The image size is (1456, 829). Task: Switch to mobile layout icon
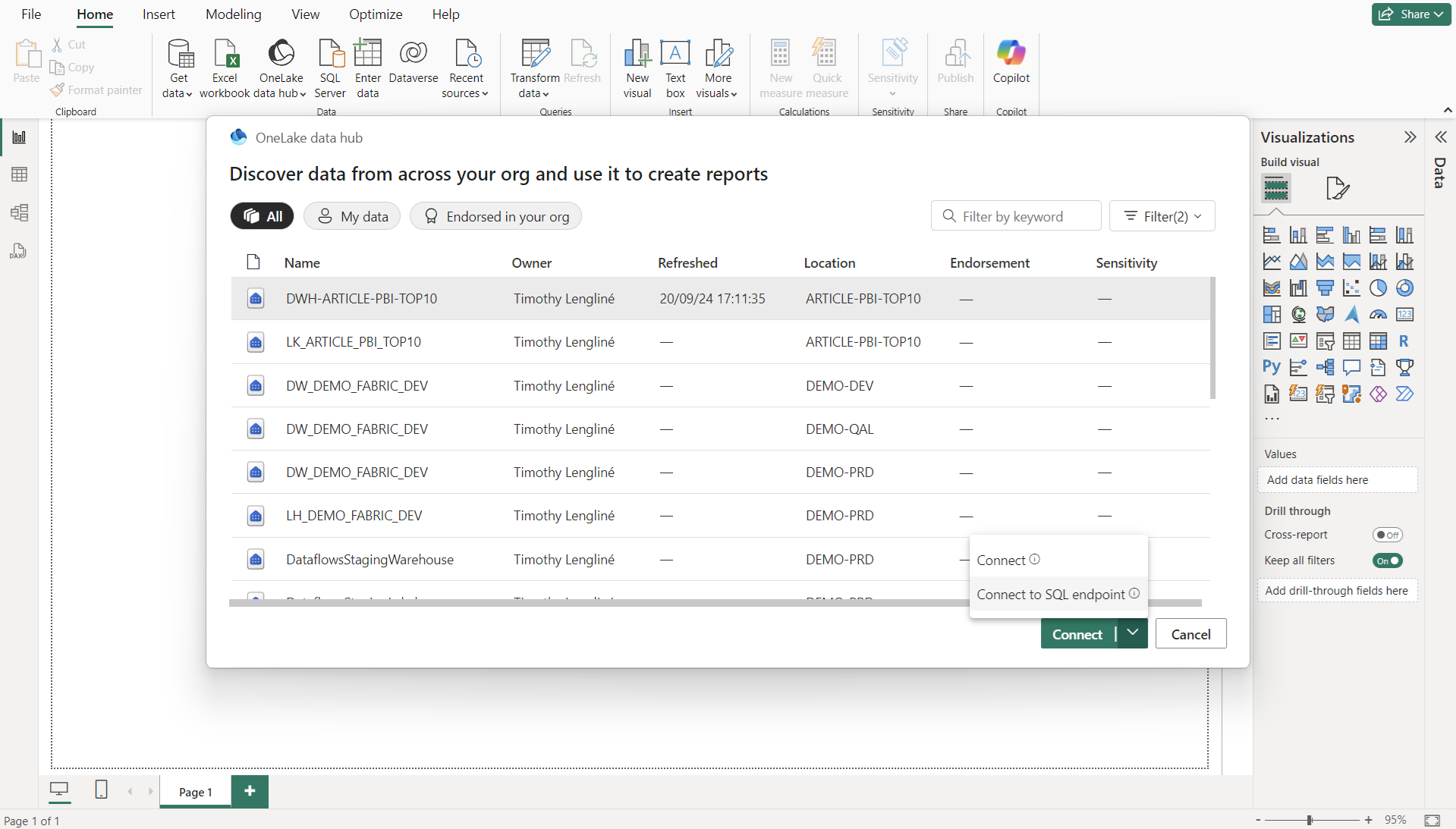tap(101, 790)
